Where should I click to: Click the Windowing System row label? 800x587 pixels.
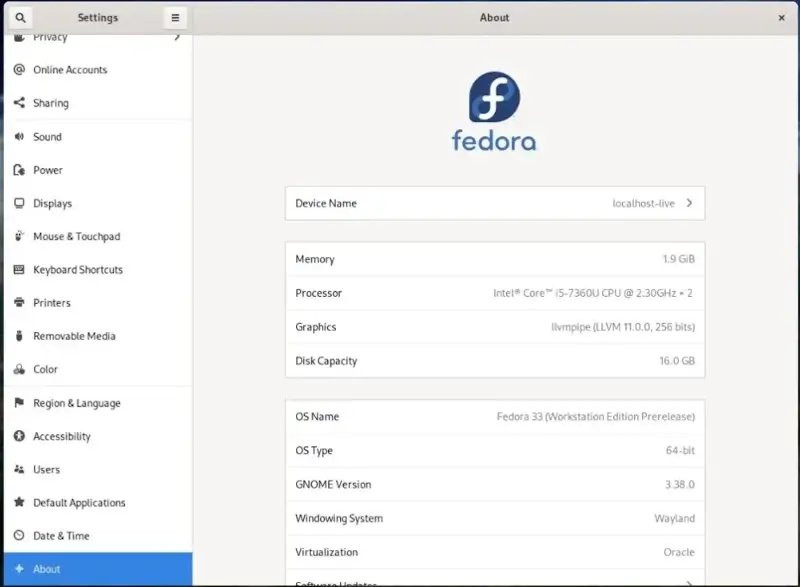click(x=339, y=518)
